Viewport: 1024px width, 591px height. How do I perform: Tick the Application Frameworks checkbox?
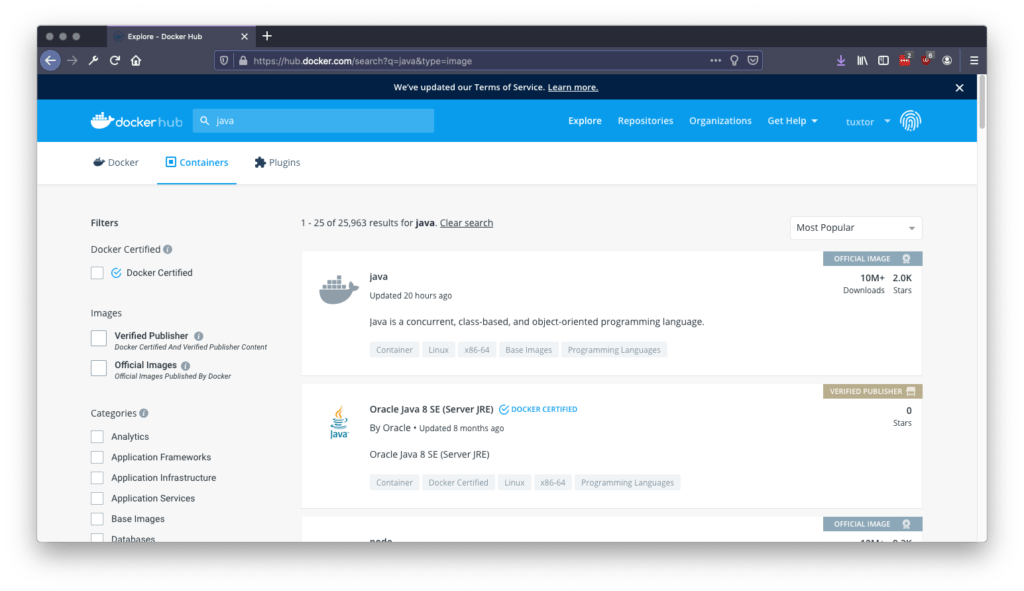[x=97, y=457]
